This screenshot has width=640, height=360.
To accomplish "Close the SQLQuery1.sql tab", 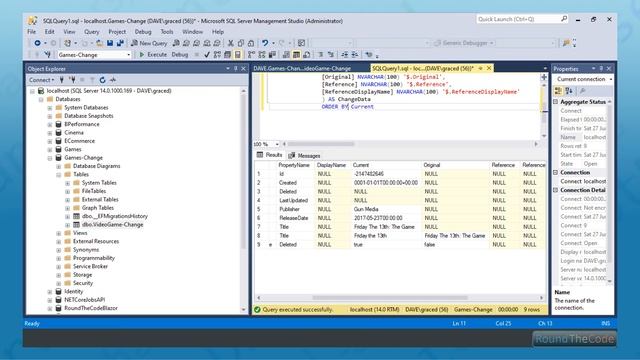I will [489, 68].
